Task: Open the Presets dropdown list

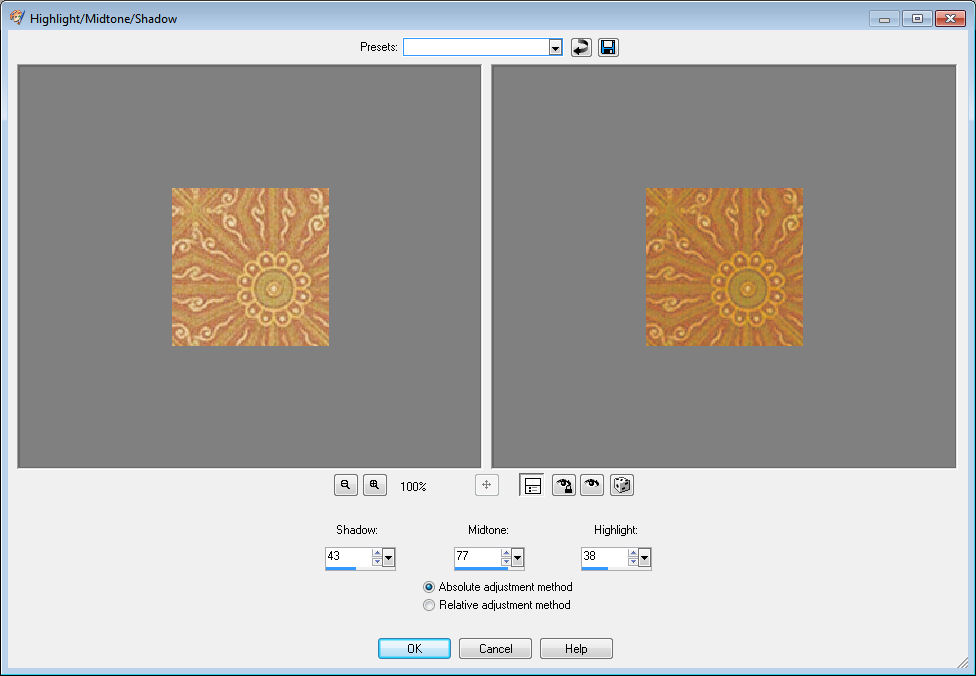Action: click(x=555, y=47)
